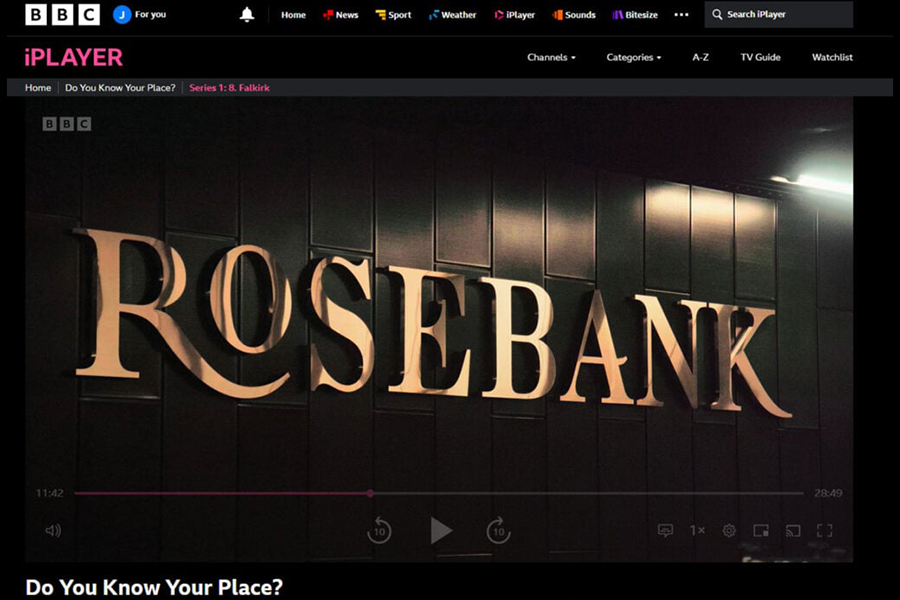Open player settings gear

click(729, 531)
